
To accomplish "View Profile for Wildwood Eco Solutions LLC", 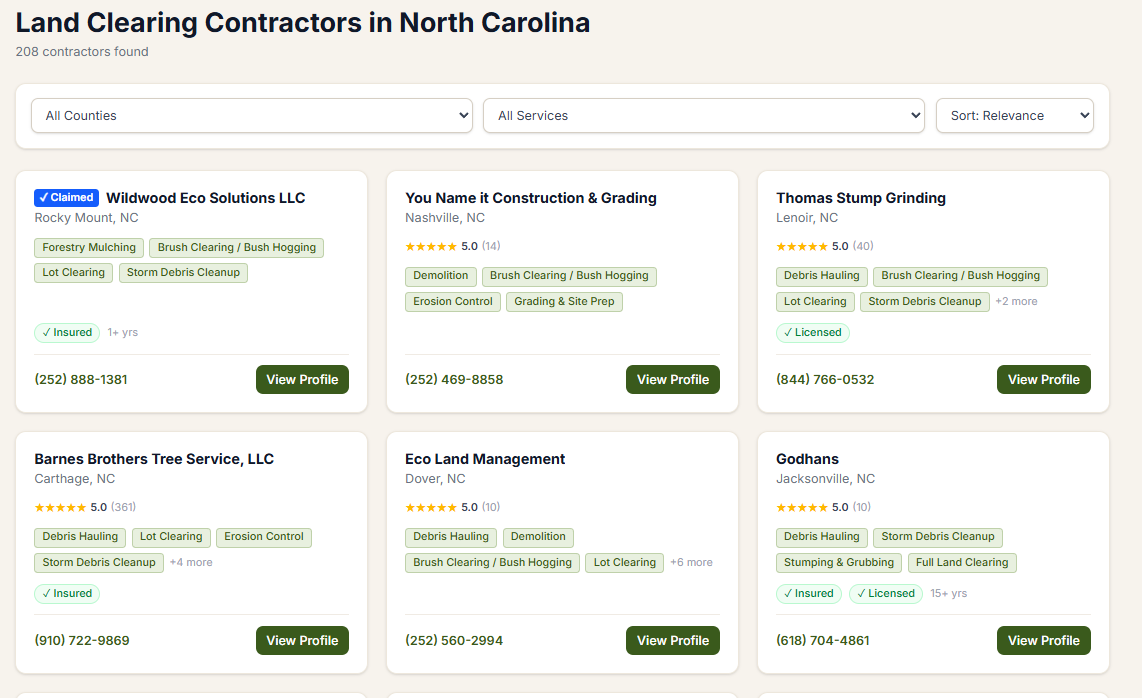I will (302, 379).
